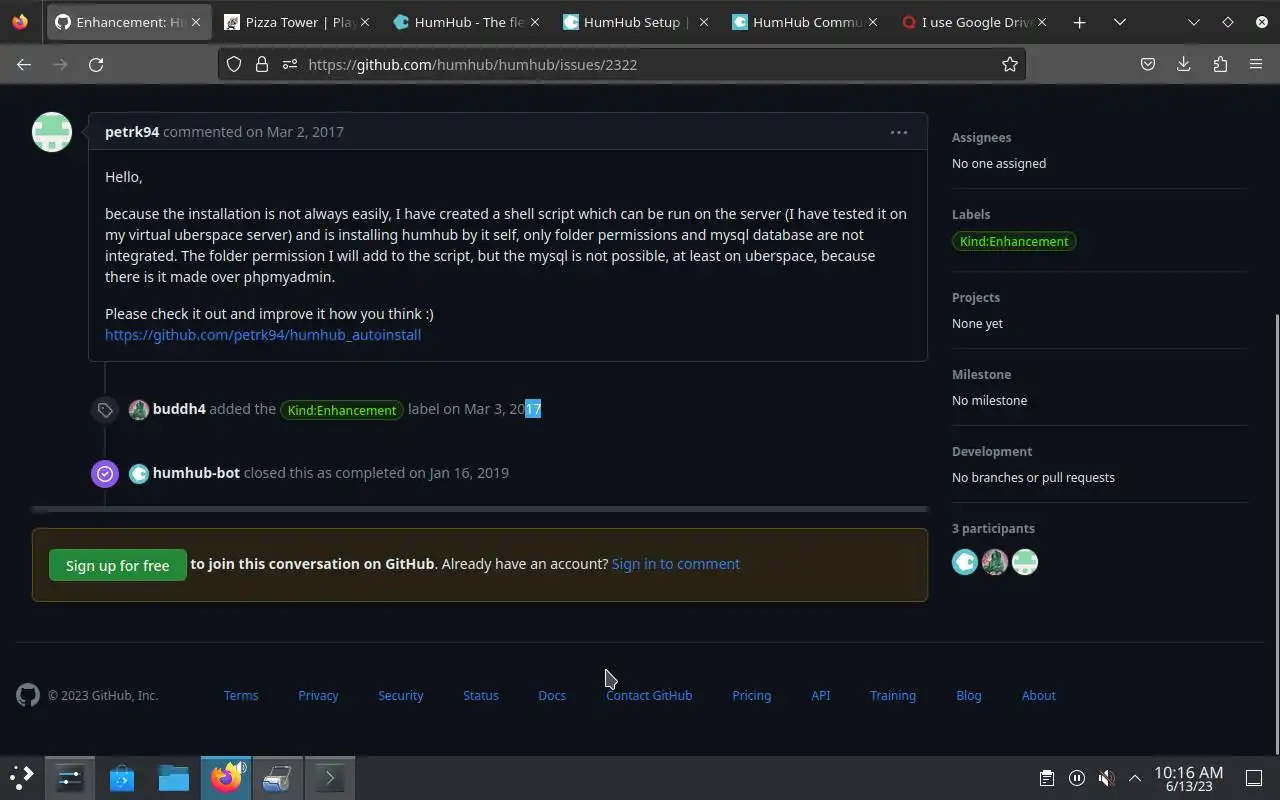Open the Docs footer link
1280x800 pixels.
(x=552, y=695)
